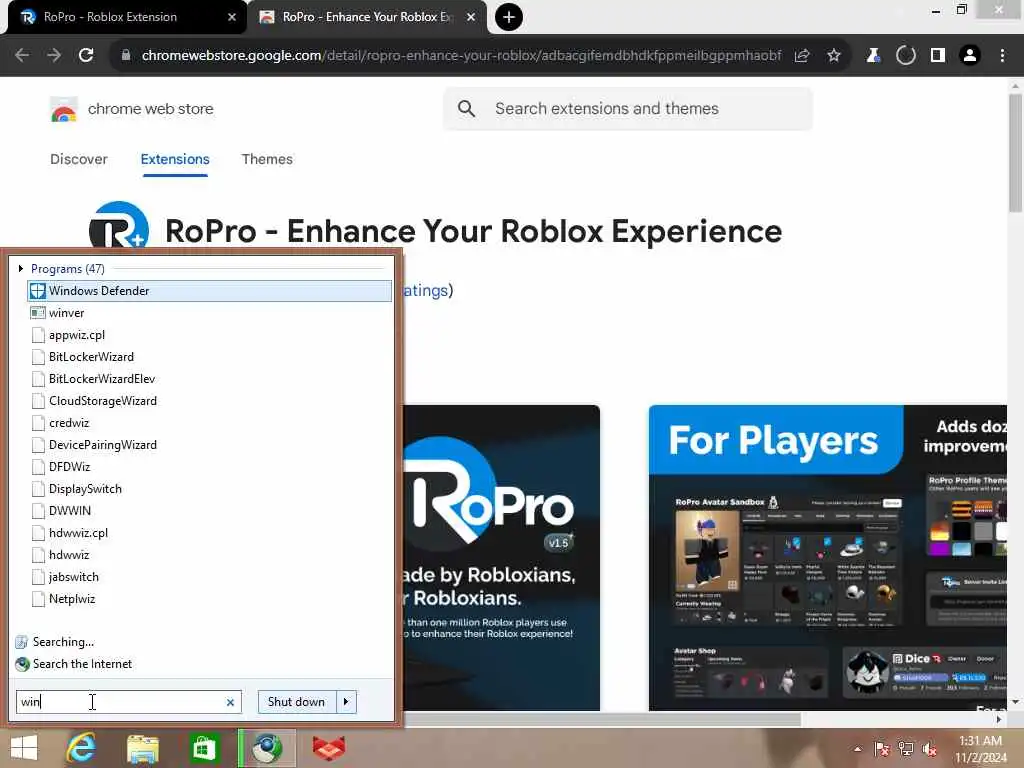This screenshot has height=768, width=1024.
Task: Open the Windows Start button
Action: pyautogui.click(x=24, y=748)
